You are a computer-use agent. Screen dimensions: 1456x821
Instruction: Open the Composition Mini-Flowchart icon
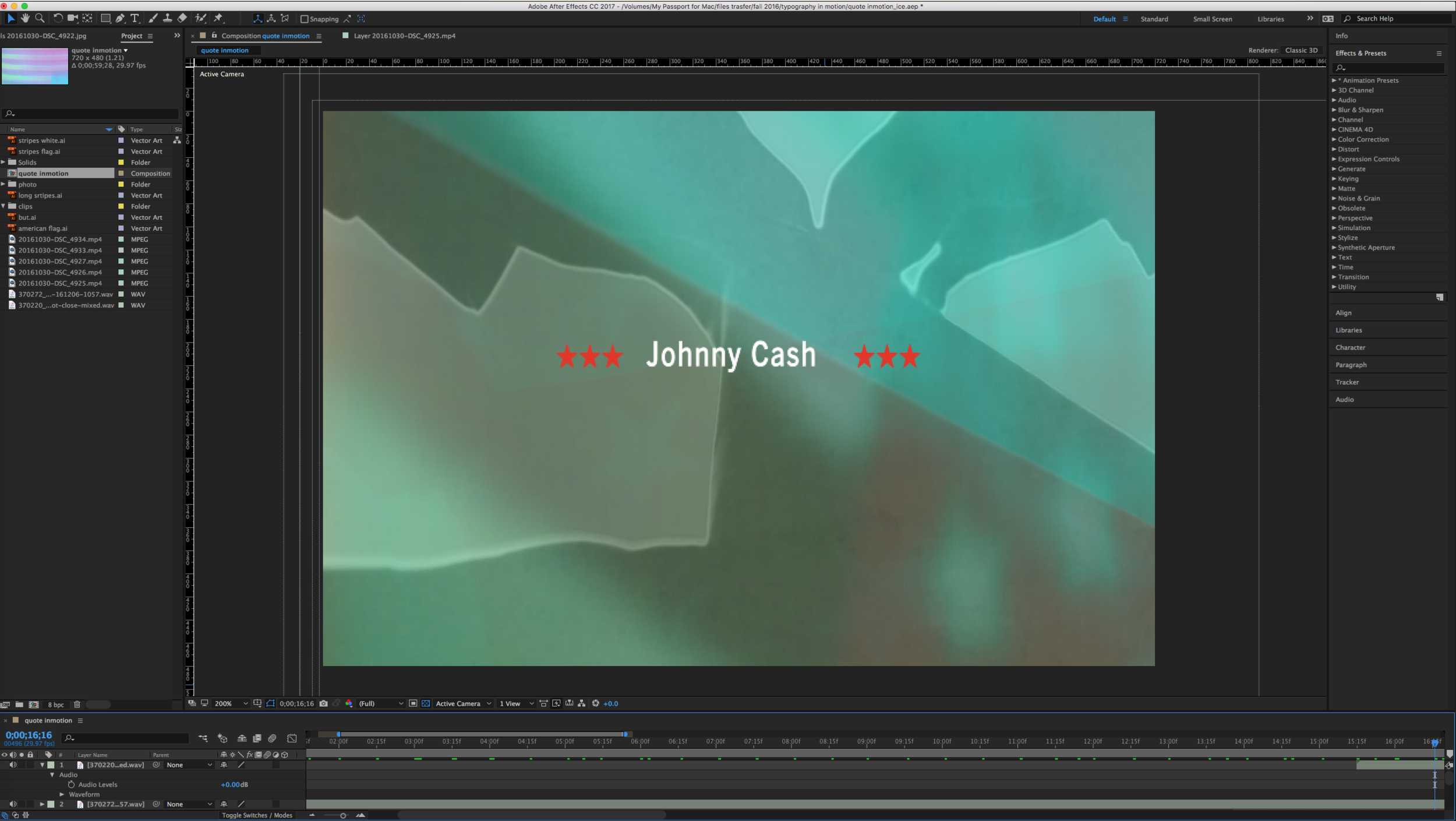coord(203,738)
